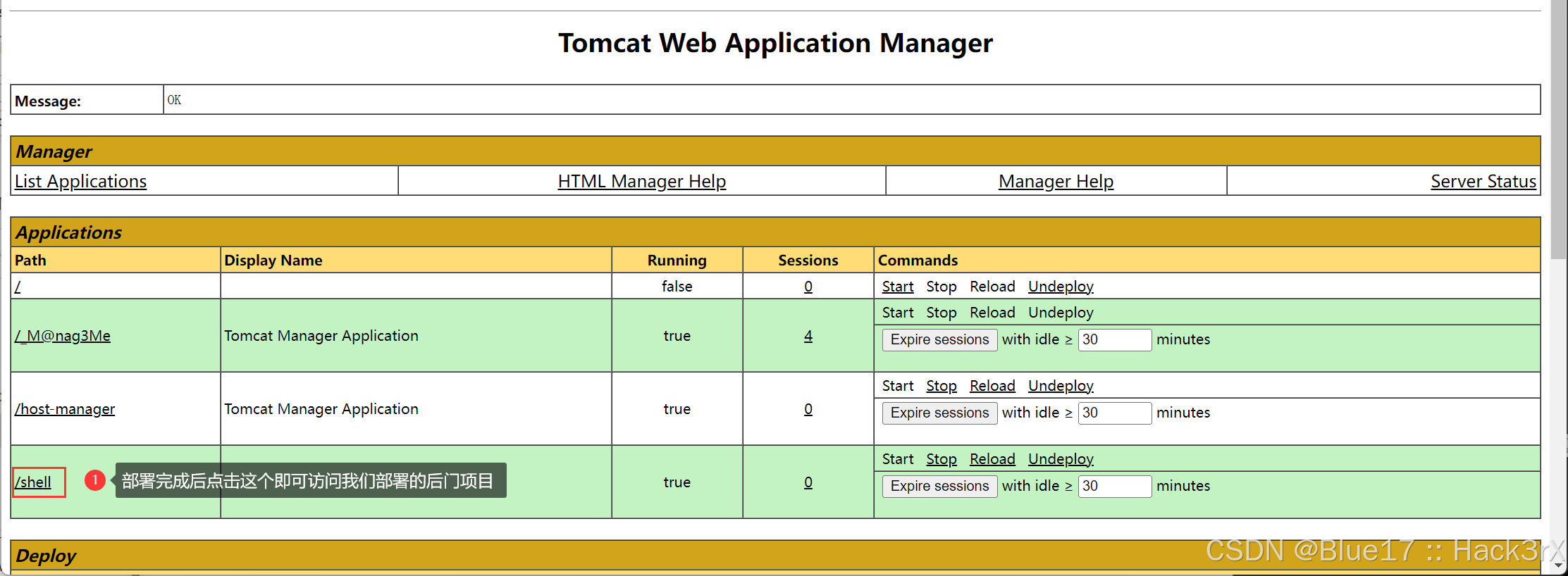Undeploy the /shell application

(1060, 459)
